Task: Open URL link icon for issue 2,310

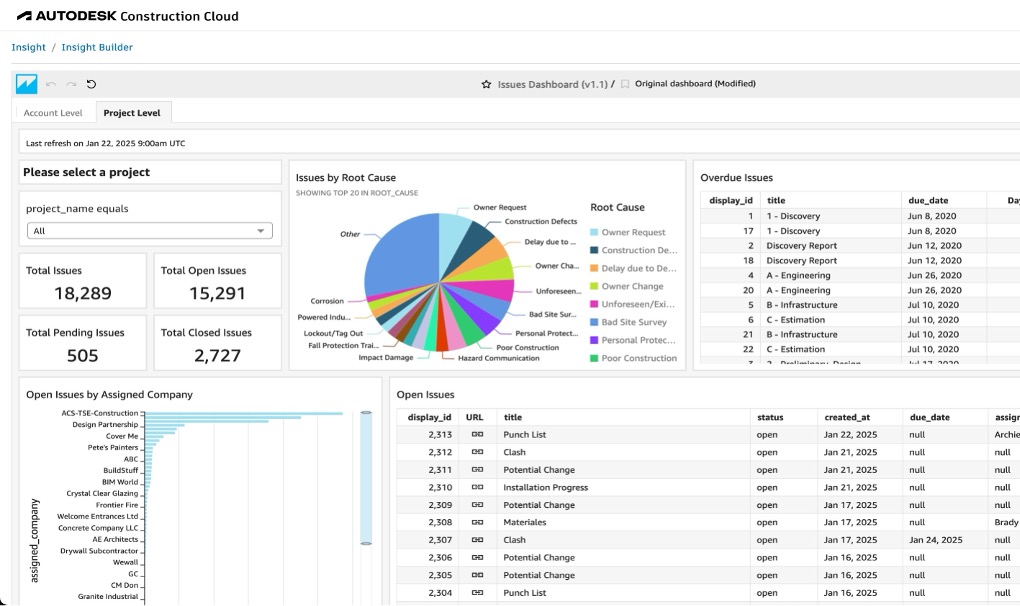Action: click(477, 487)
